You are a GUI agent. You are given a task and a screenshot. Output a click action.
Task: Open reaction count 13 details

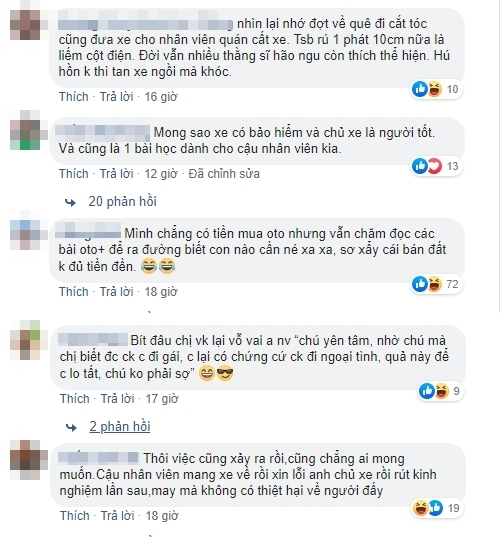452,166
